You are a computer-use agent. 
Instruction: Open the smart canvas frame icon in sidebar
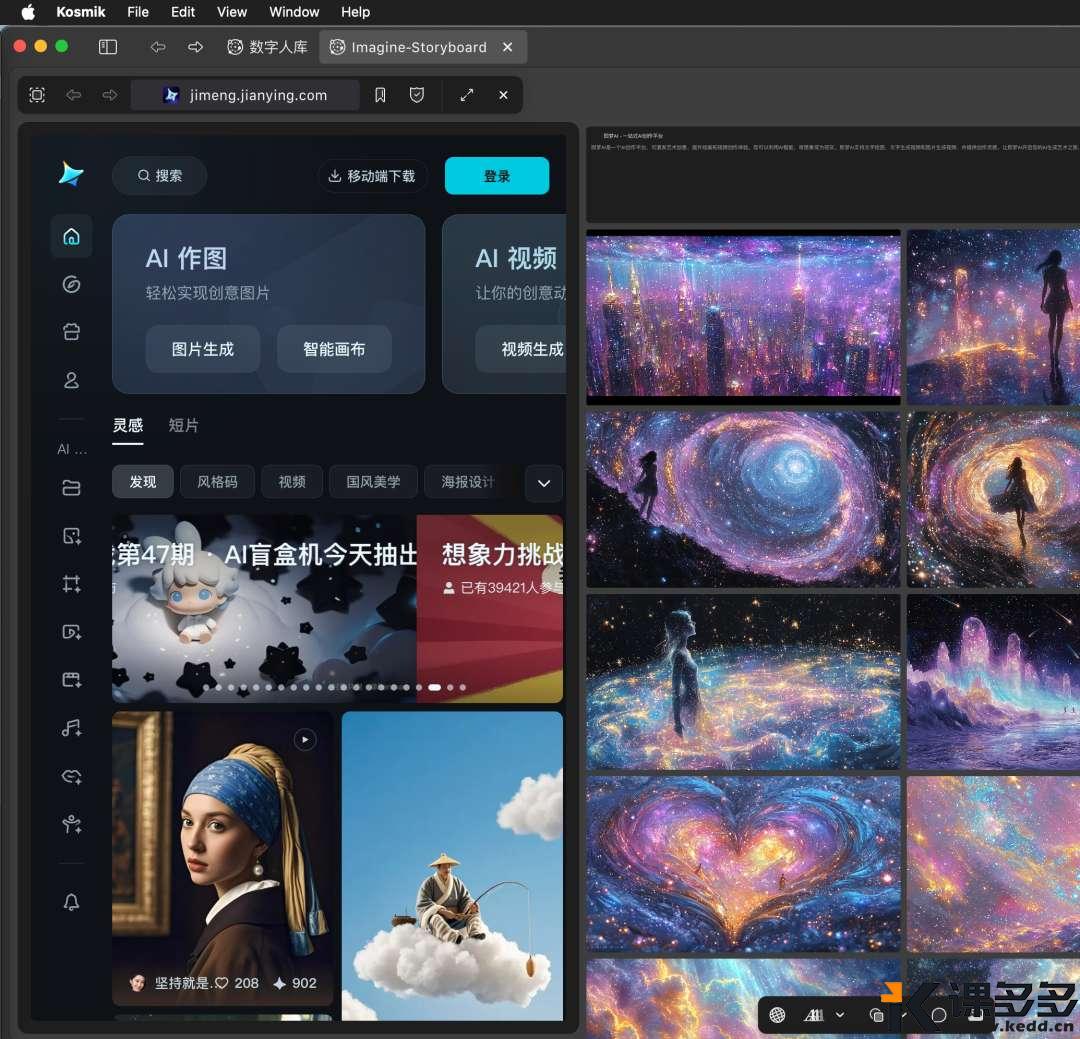(72, 584)
